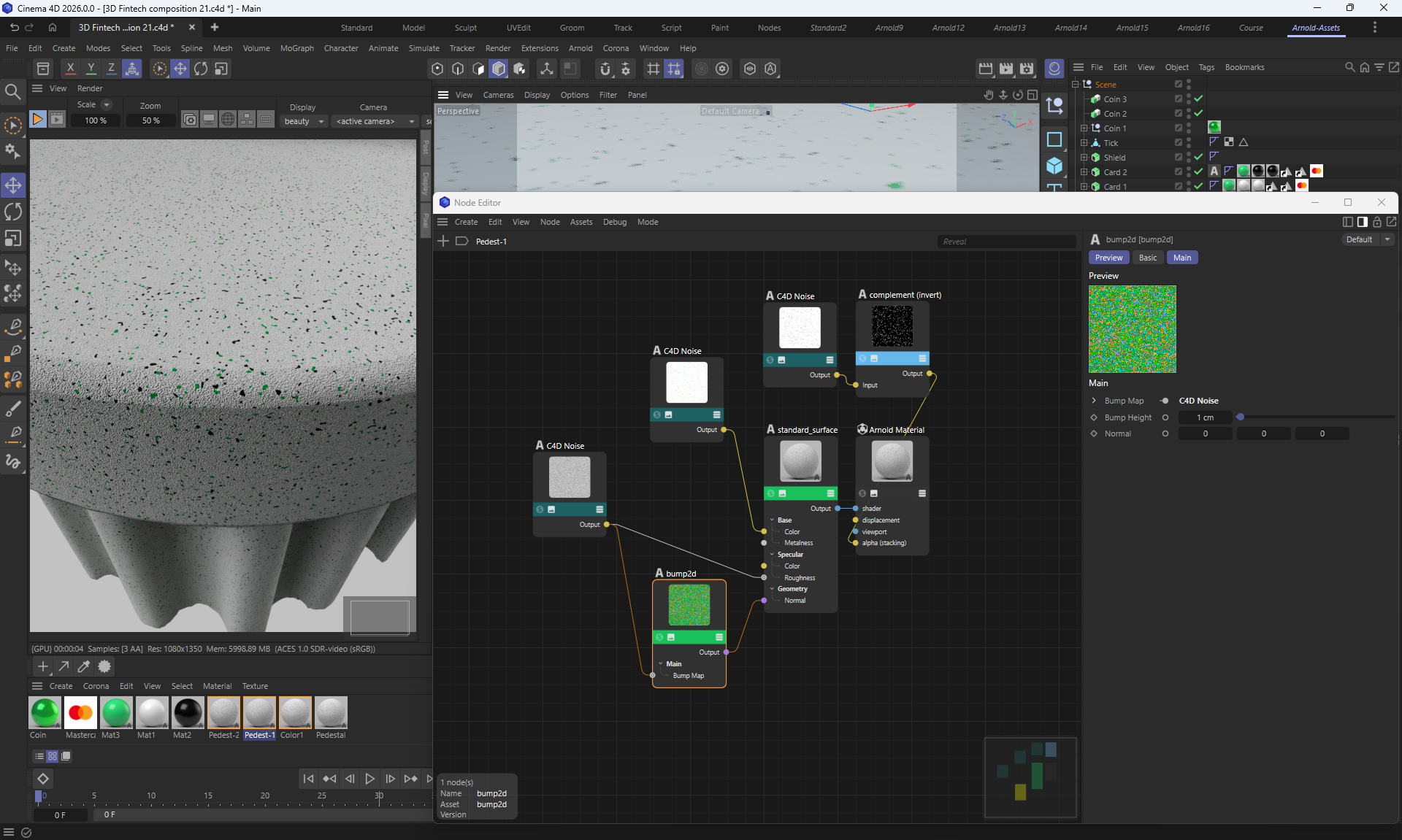This screenshot has height=840, width=1402.
Task: Click the Object Manager search icon
Action: (x=1349, y=67)
